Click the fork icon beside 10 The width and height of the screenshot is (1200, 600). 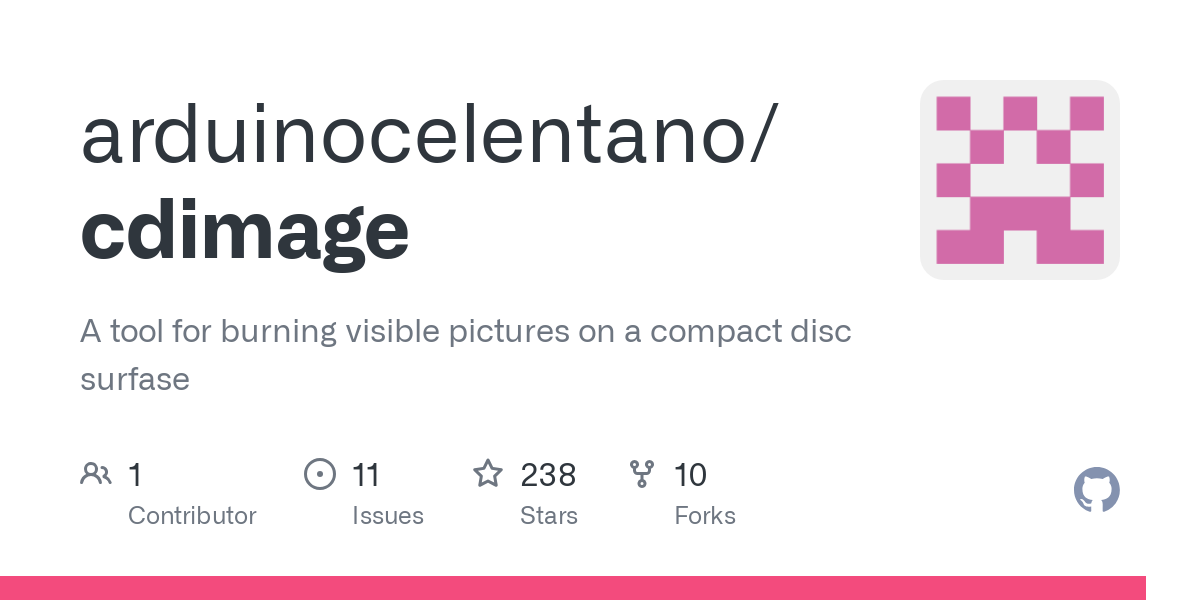(x=642, y=473)
